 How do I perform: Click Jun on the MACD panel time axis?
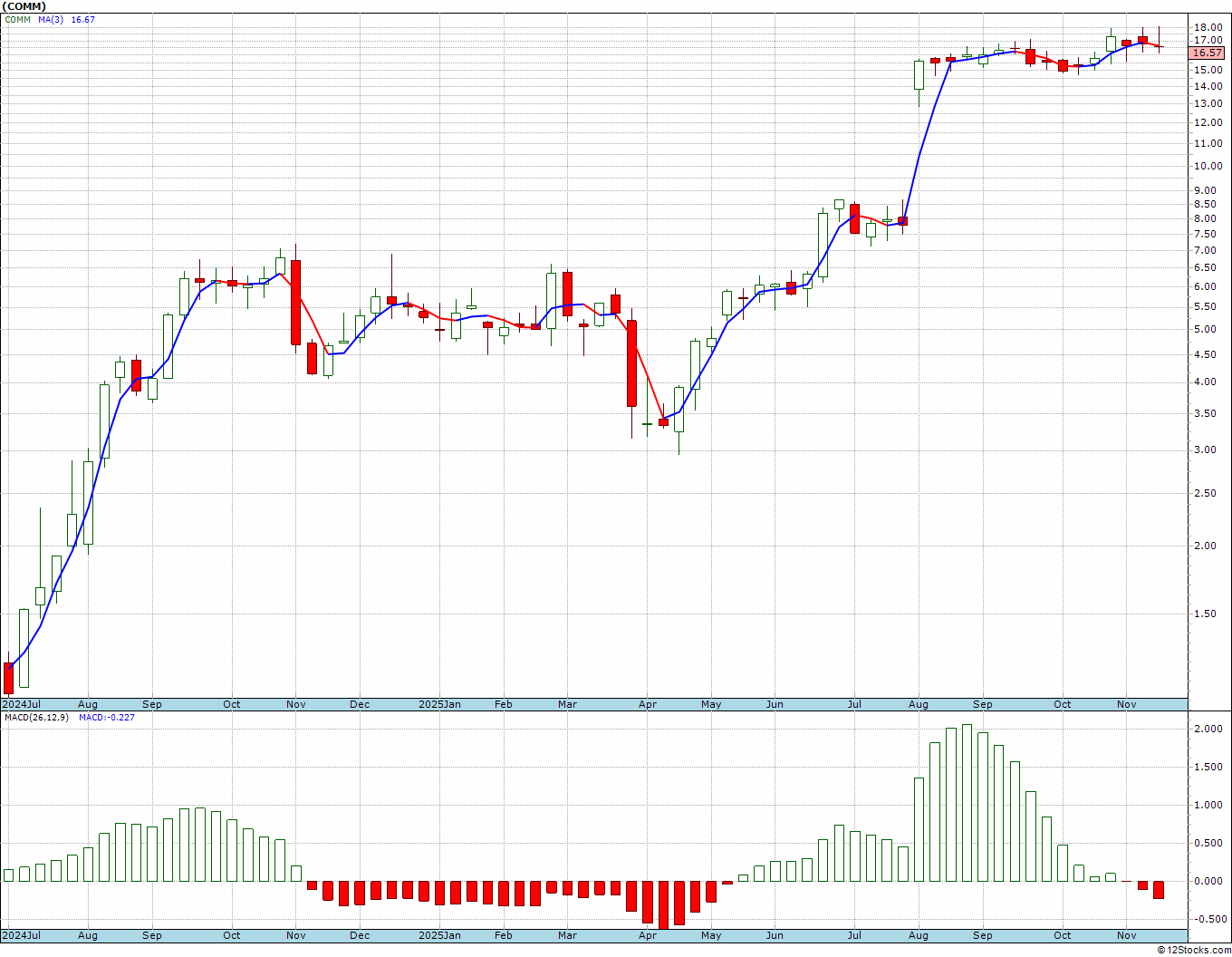tap(775, 935)
